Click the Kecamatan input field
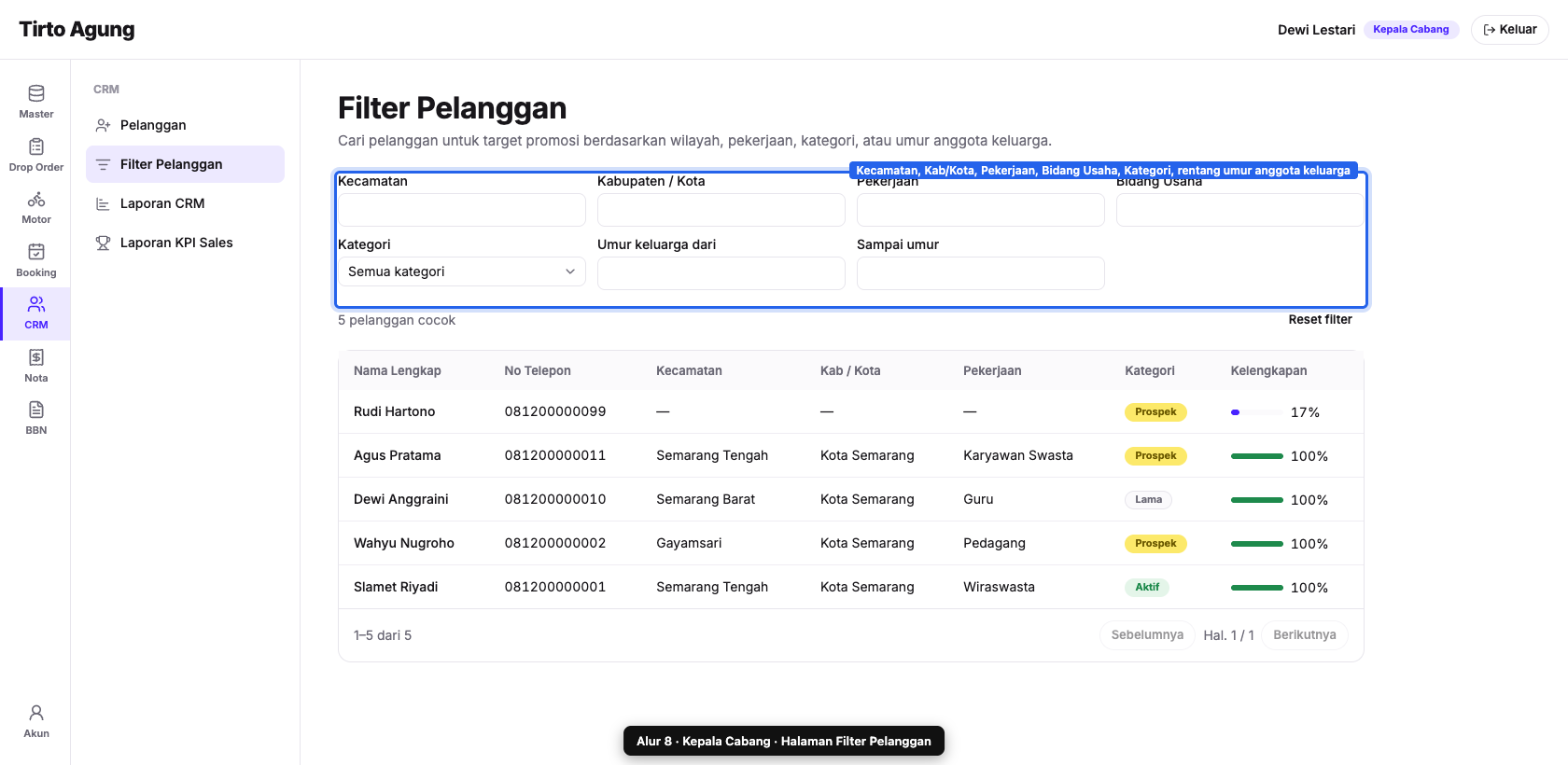Viewport: 1568px width, 765px height. pos(462,210)
